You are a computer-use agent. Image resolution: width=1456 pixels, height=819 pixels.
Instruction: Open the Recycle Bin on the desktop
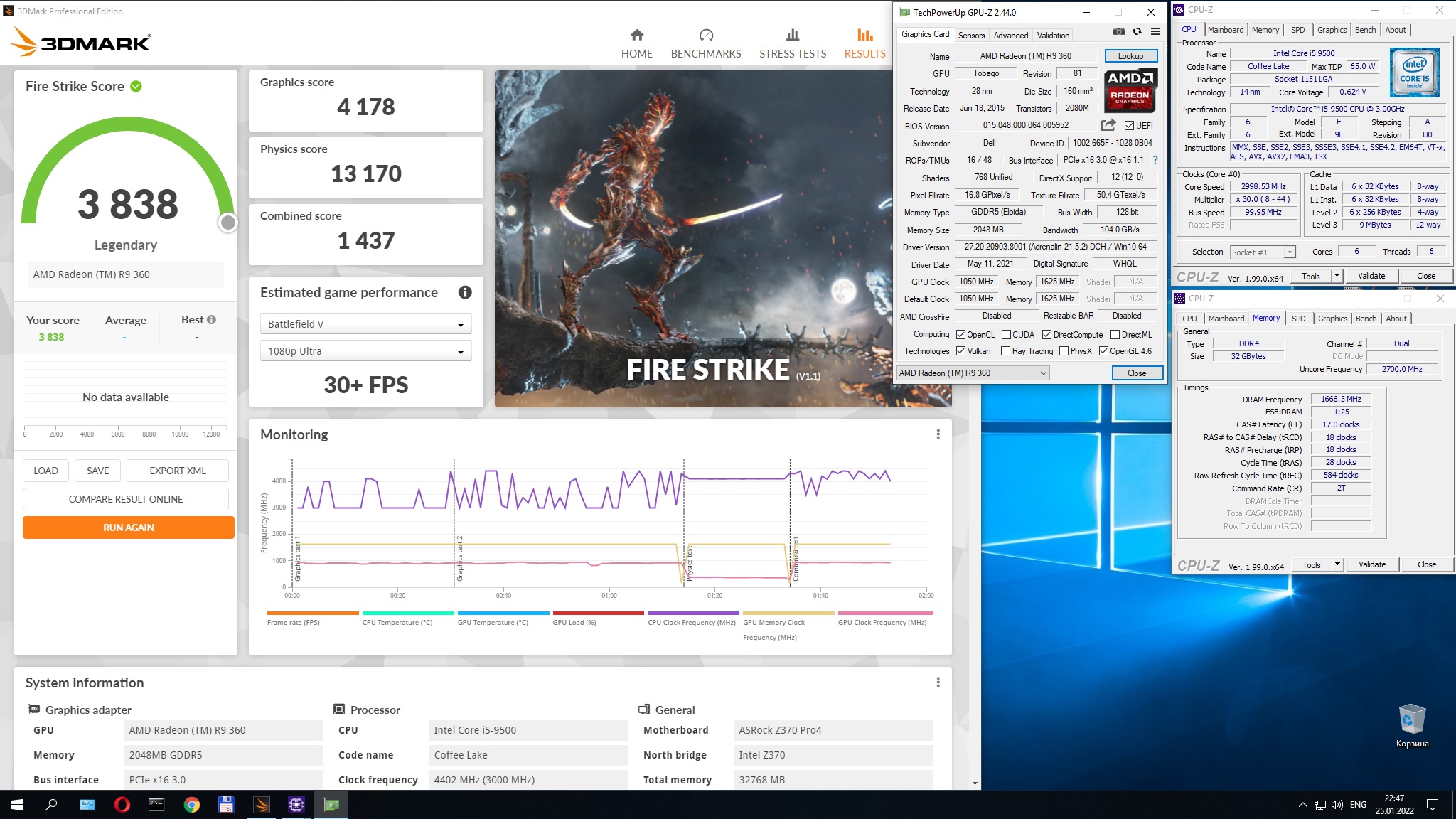pyautogui.click(x=1412, y=726)
